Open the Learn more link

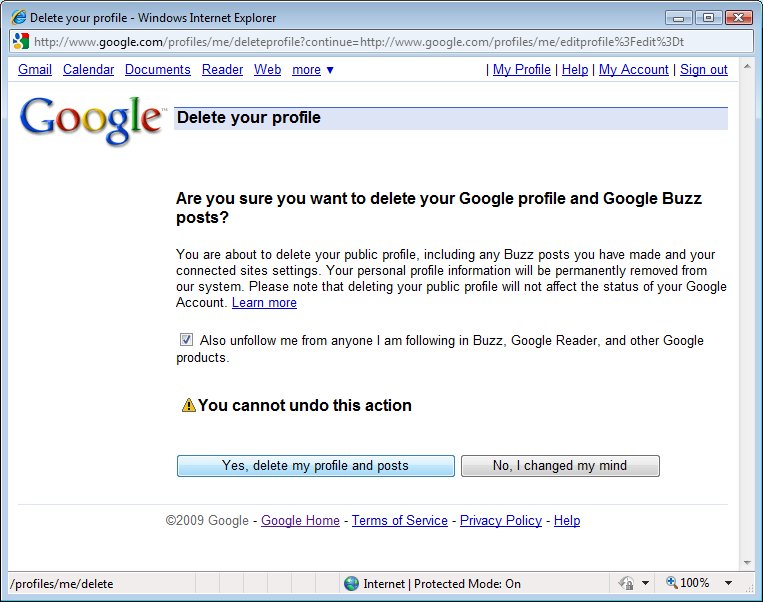(x=264, y=302)
